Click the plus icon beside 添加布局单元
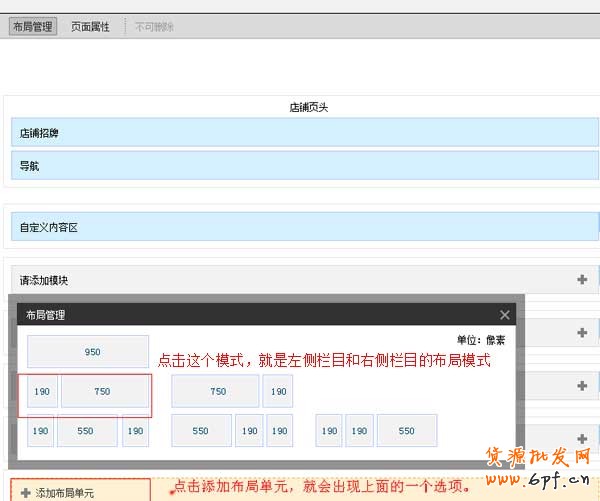Screen dimensions: 600x501 25,493
